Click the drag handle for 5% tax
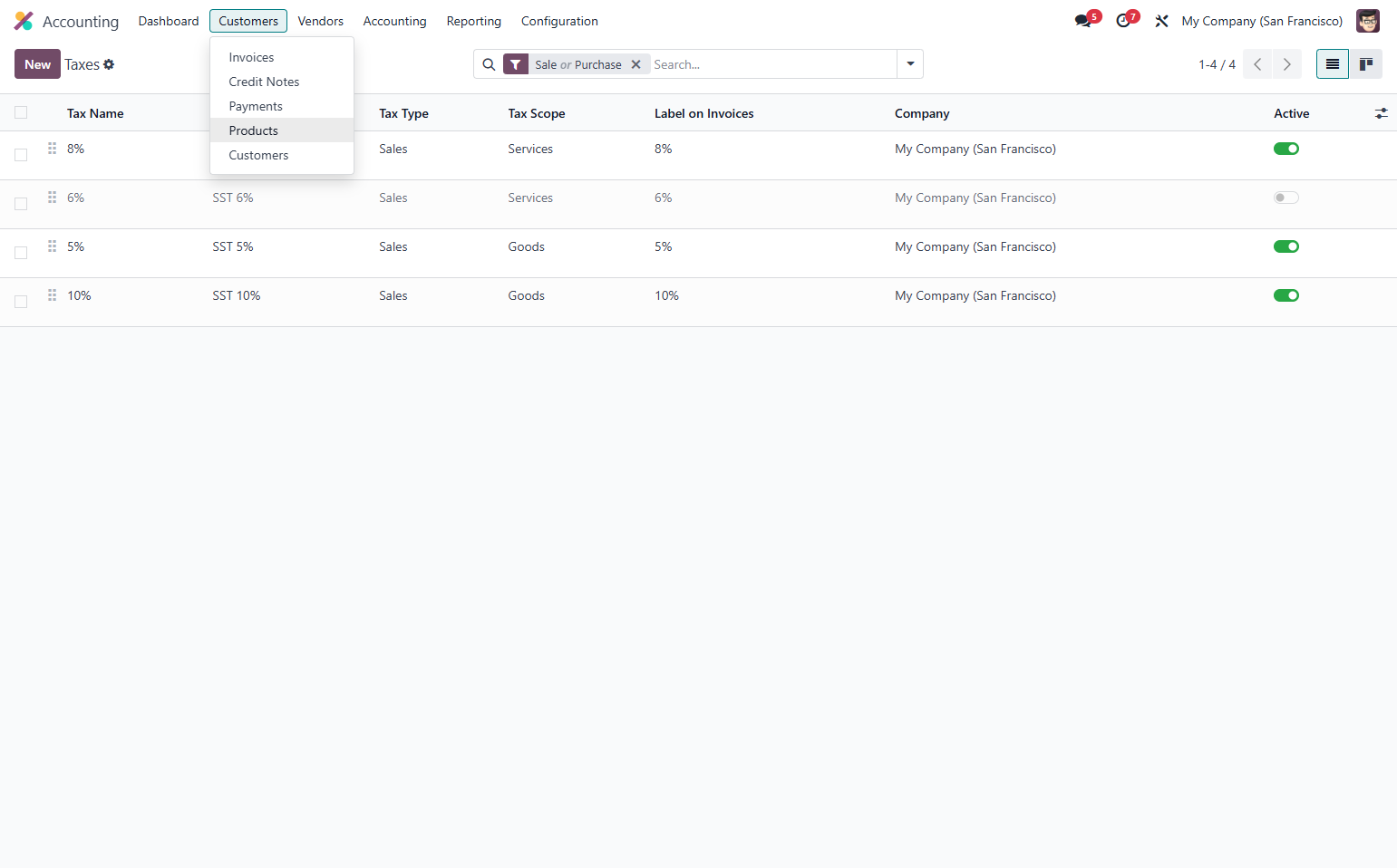The width and height of the screenshot is (1397, 868). (52, 246)
